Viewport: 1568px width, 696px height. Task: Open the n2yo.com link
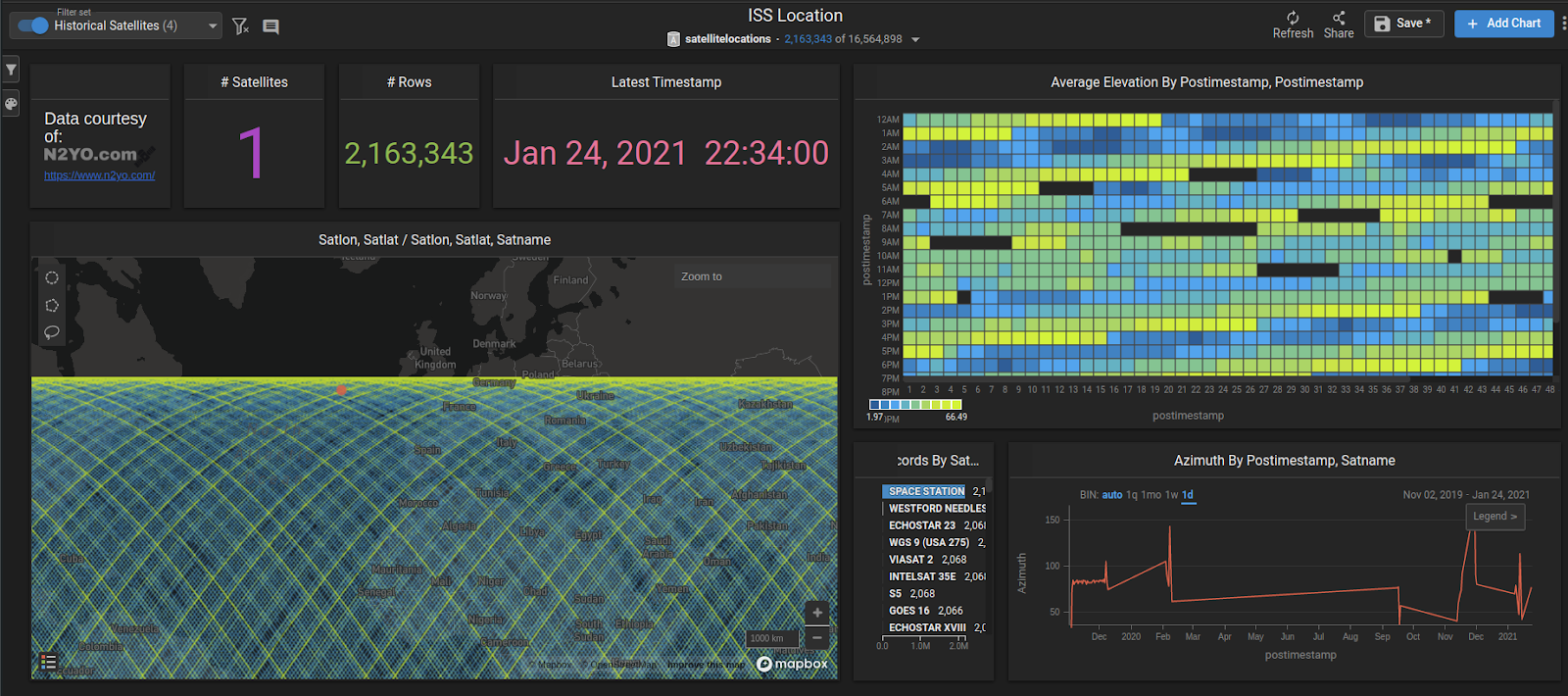[99, 175]
